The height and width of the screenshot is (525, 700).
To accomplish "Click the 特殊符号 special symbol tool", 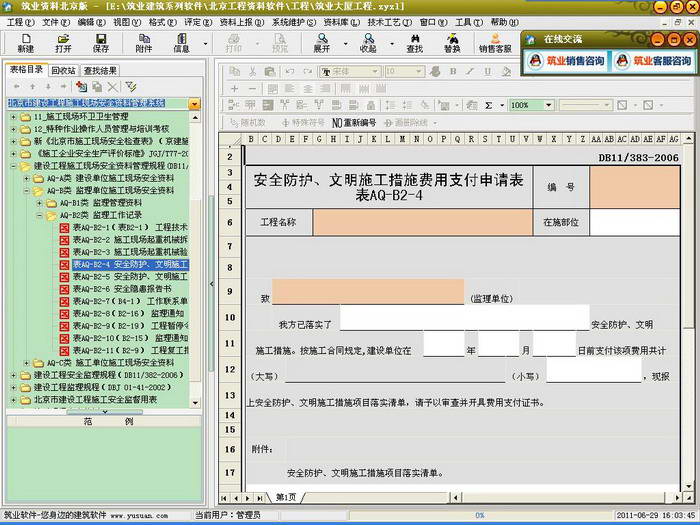I will pyautogui.click(x=304, y=122).
